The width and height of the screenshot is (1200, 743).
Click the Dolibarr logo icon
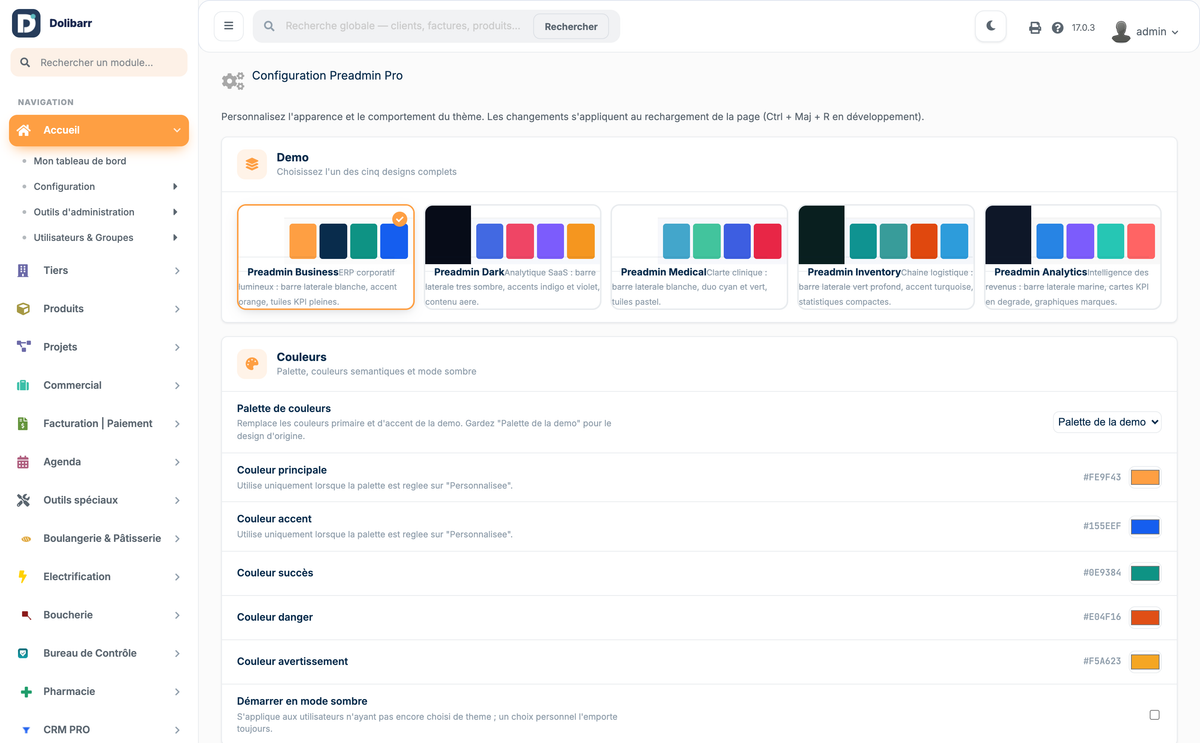tap(26, 23)
